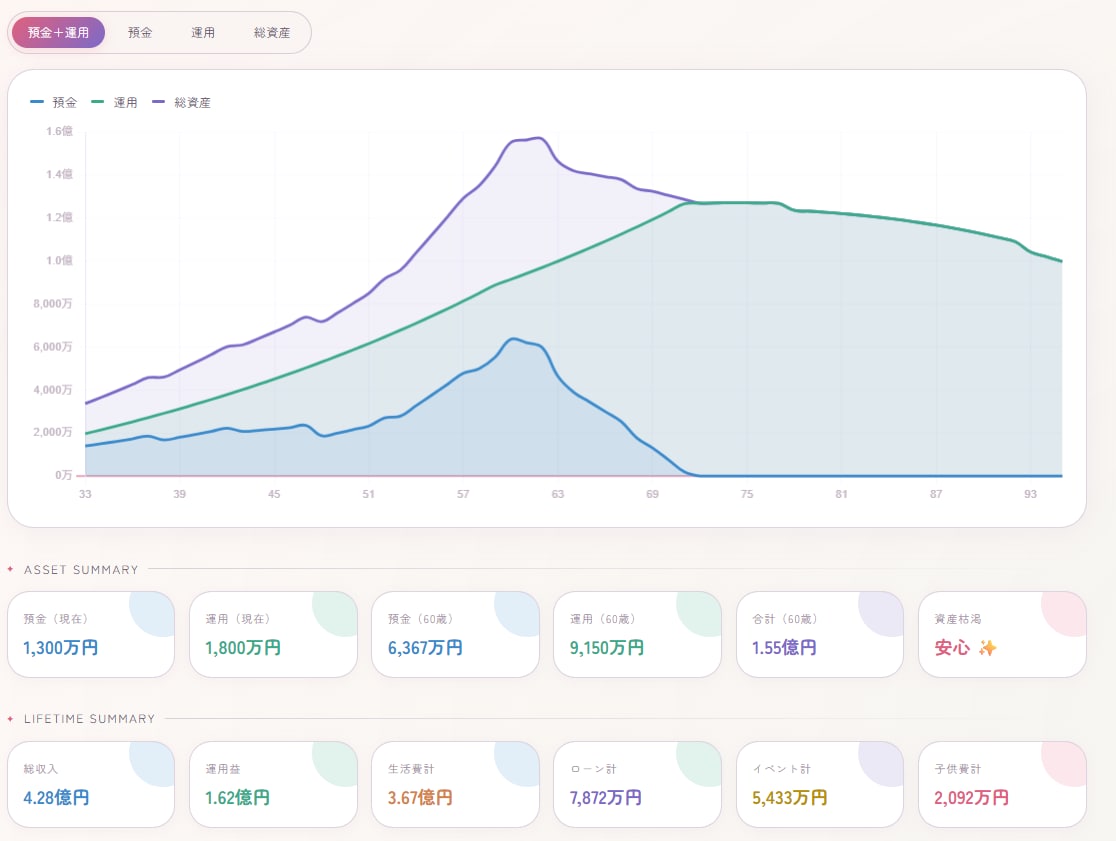Screen dimensions: 1116x841
Task: Select the 7,872万円 value in ローン計 card
Action: [606, 798]
